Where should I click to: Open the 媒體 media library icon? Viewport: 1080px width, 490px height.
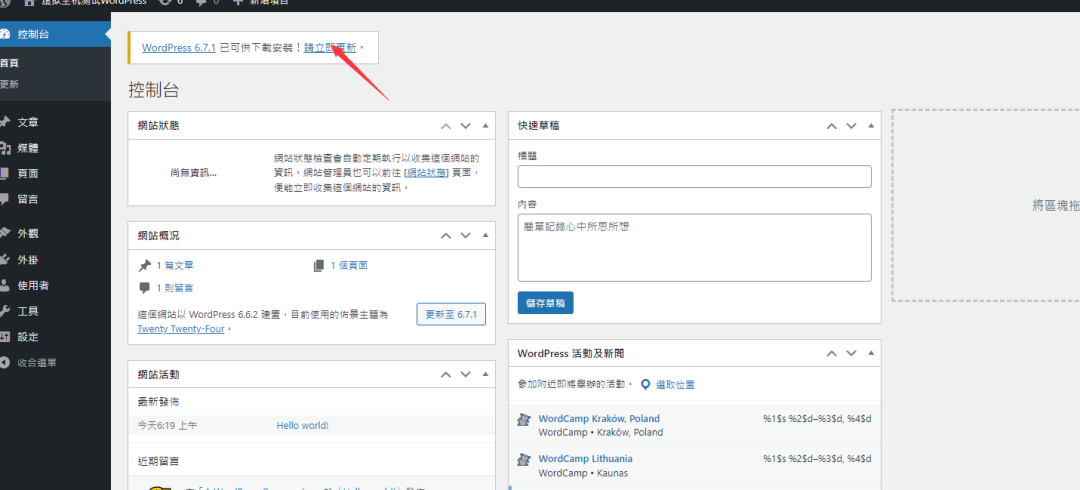(x=5, y=148)
